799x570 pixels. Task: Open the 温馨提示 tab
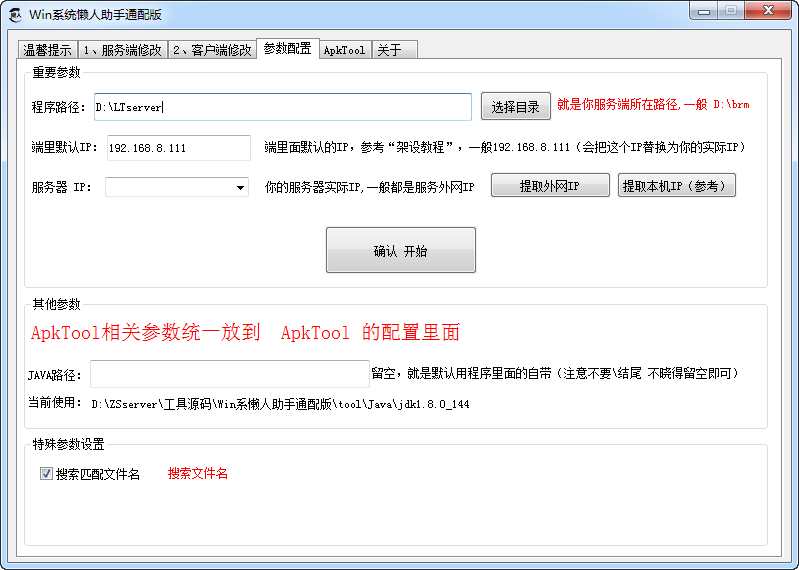coord(47,50)
